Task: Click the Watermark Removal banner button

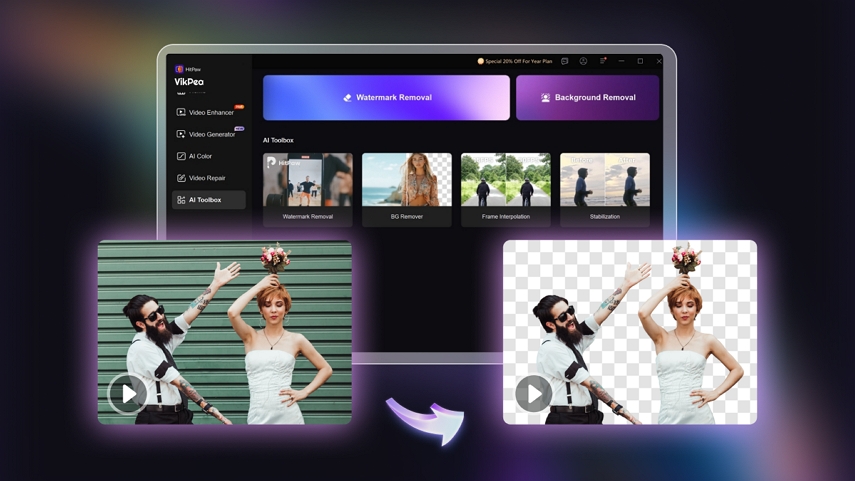Action: point(386,98)
